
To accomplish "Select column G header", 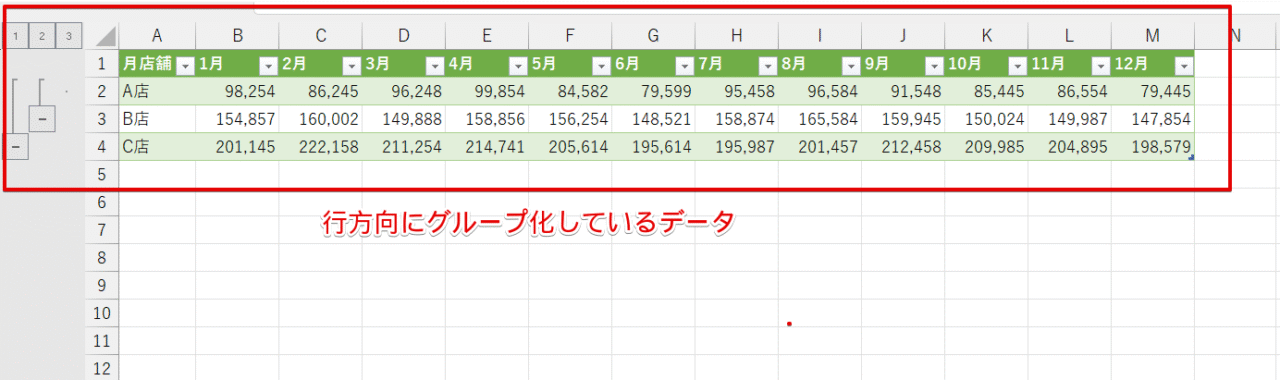I will tap(653, 37).
